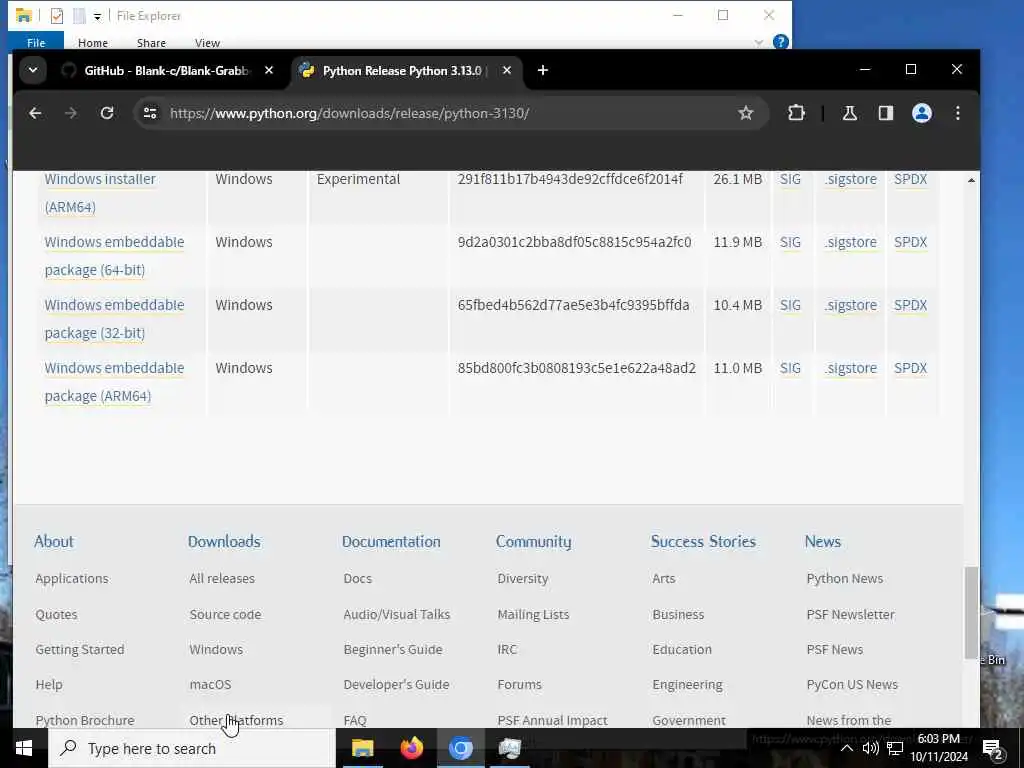Click page vertical scrollbar thumb
The height and width of the screenshot is (768, 1024).
971,613
